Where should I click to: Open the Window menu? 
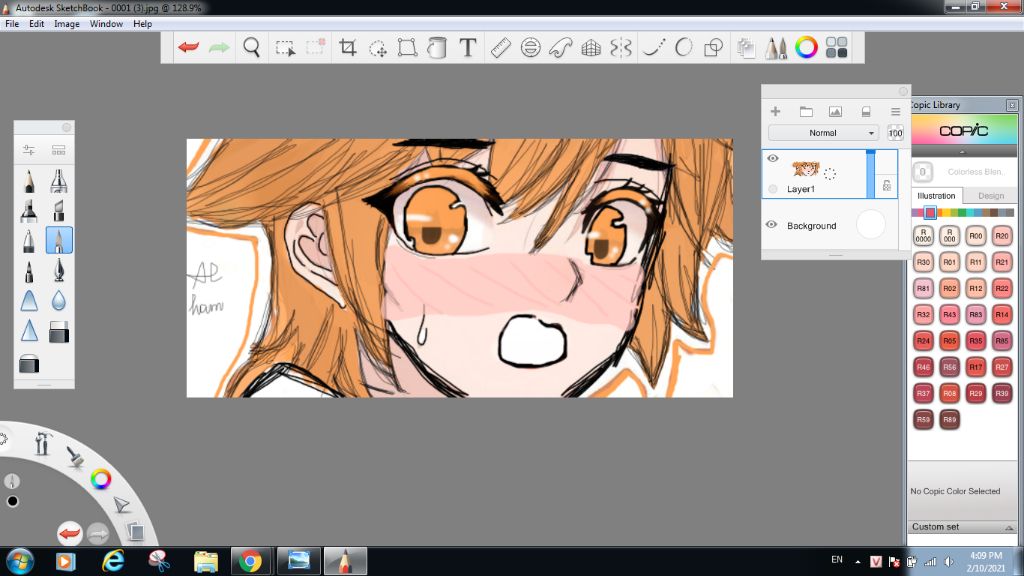tap(106, 24)
